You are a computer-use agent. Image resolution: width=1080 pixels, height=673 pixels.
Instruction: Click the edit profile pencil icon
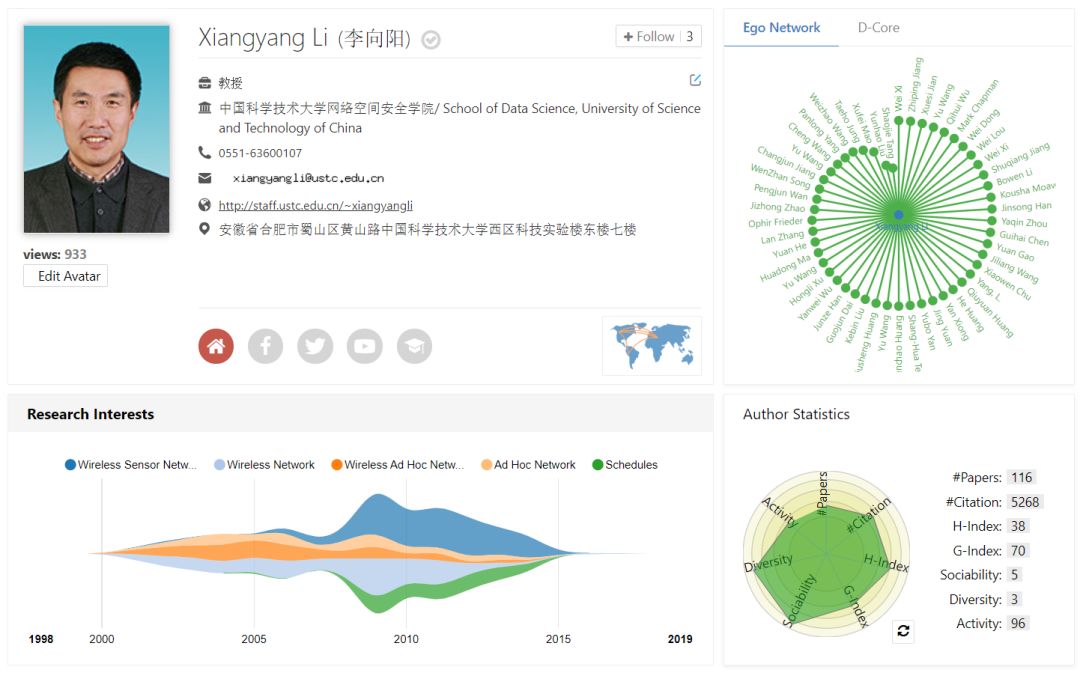[x=695, y=80]
